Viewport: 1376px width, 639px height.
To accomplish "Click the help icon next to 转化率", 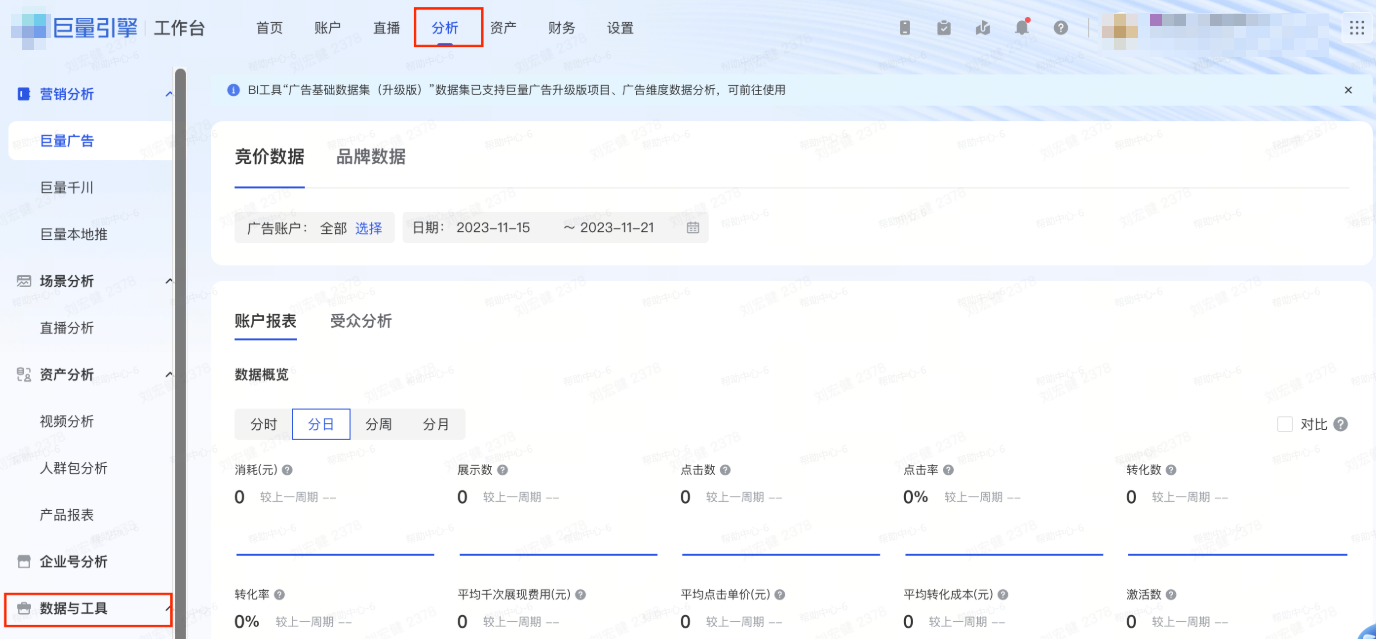I will click(279, 595).
